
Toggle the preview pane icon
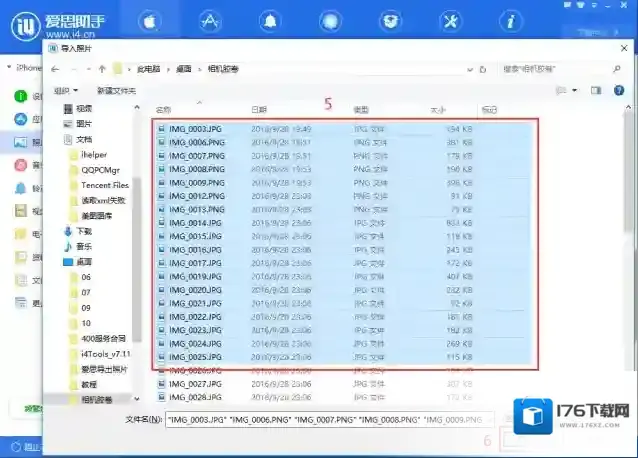pos(596,90)
